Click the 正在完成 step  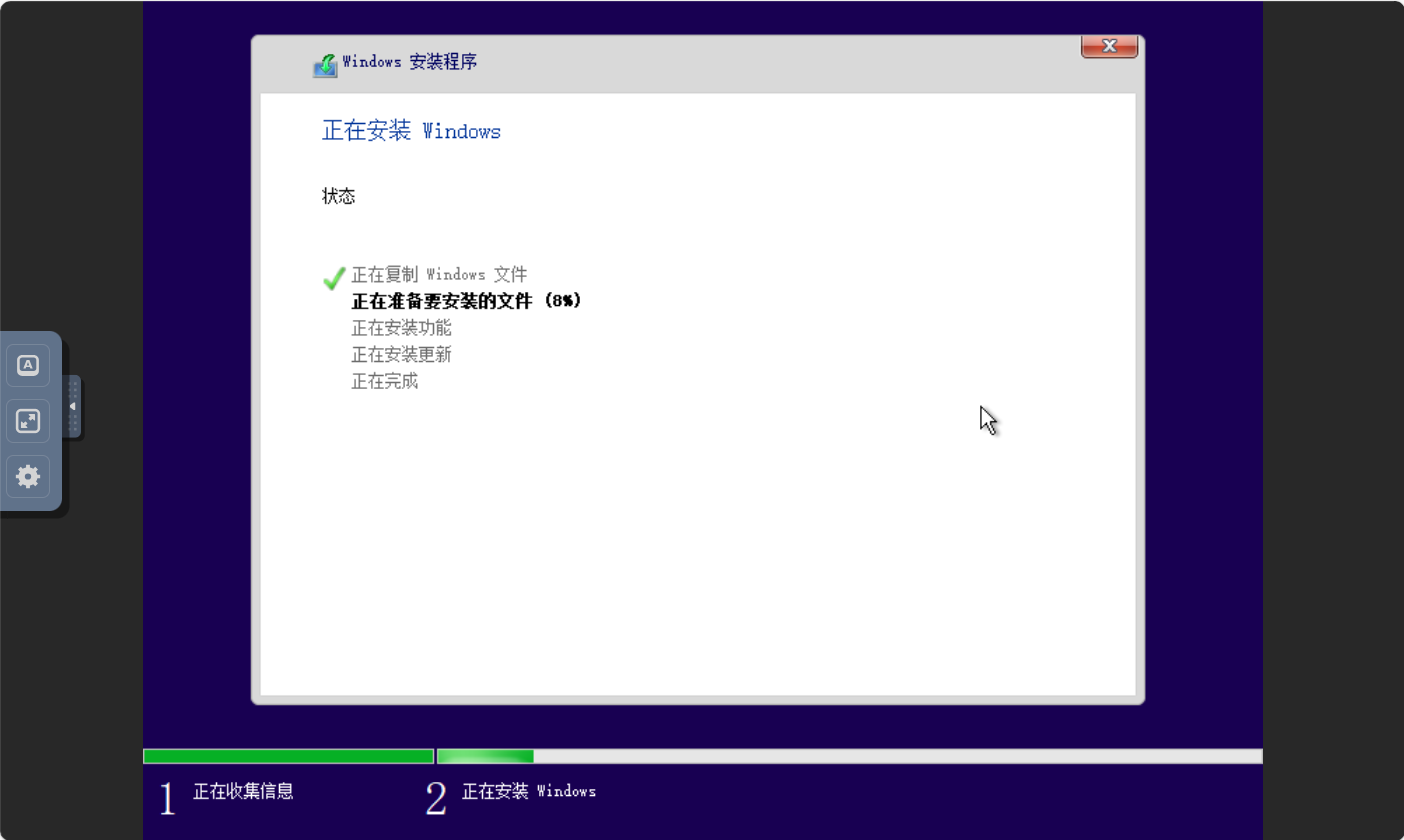tap(384, 381)
